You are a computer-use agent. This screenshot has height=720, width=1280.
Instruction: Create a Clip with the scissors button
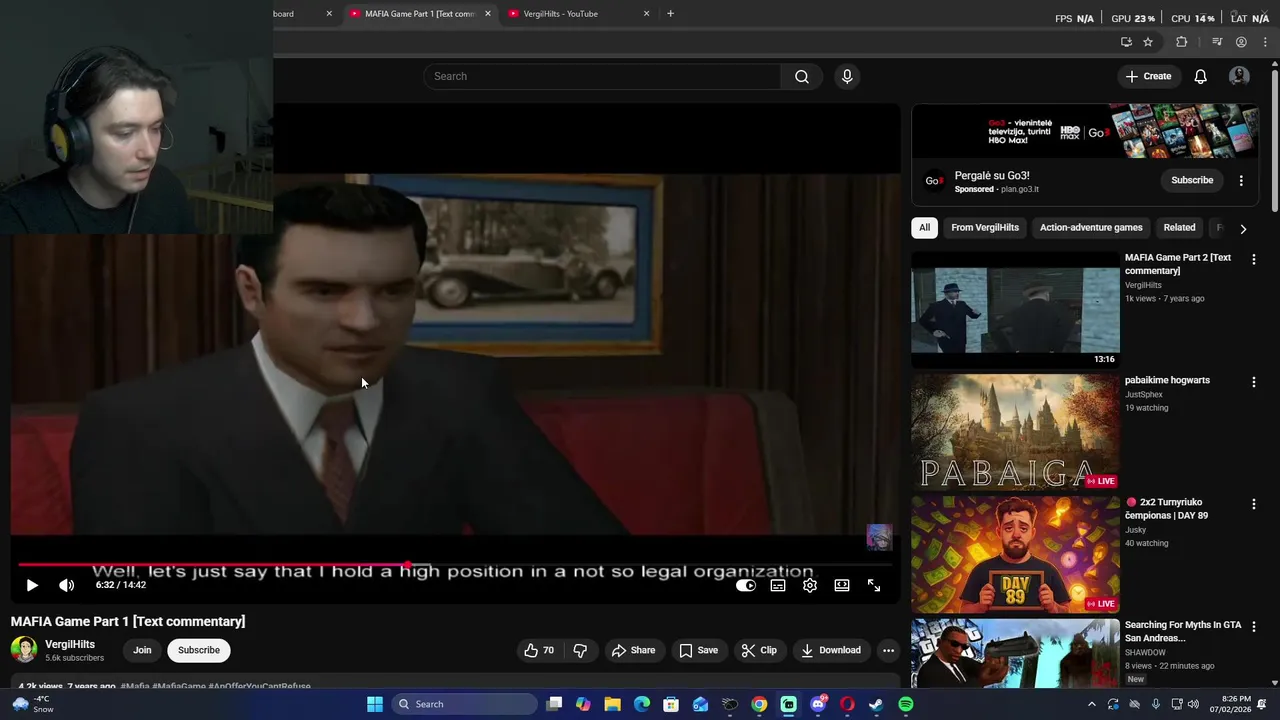[759, 650]
